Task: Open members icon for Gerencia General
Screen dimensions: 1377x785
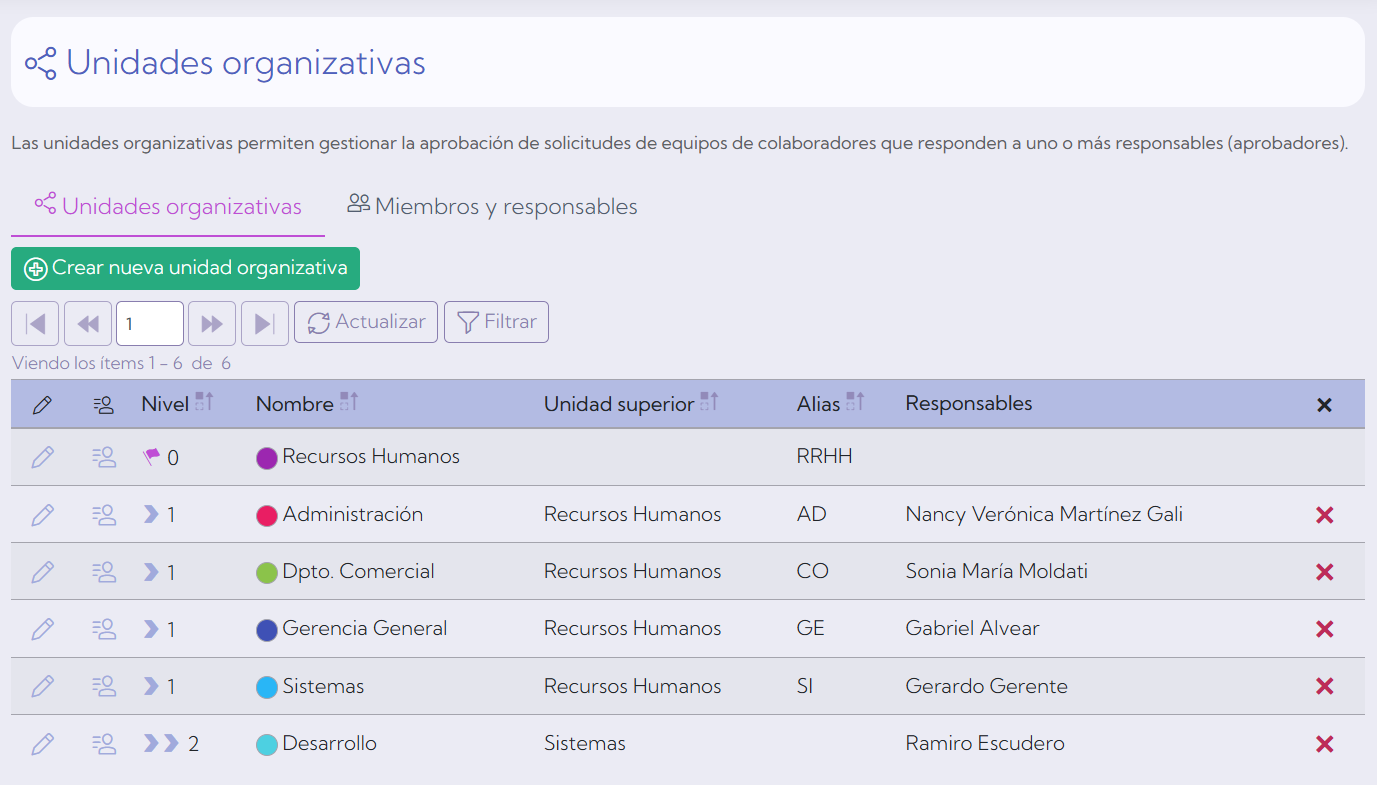Action: (x=103, y=629)
